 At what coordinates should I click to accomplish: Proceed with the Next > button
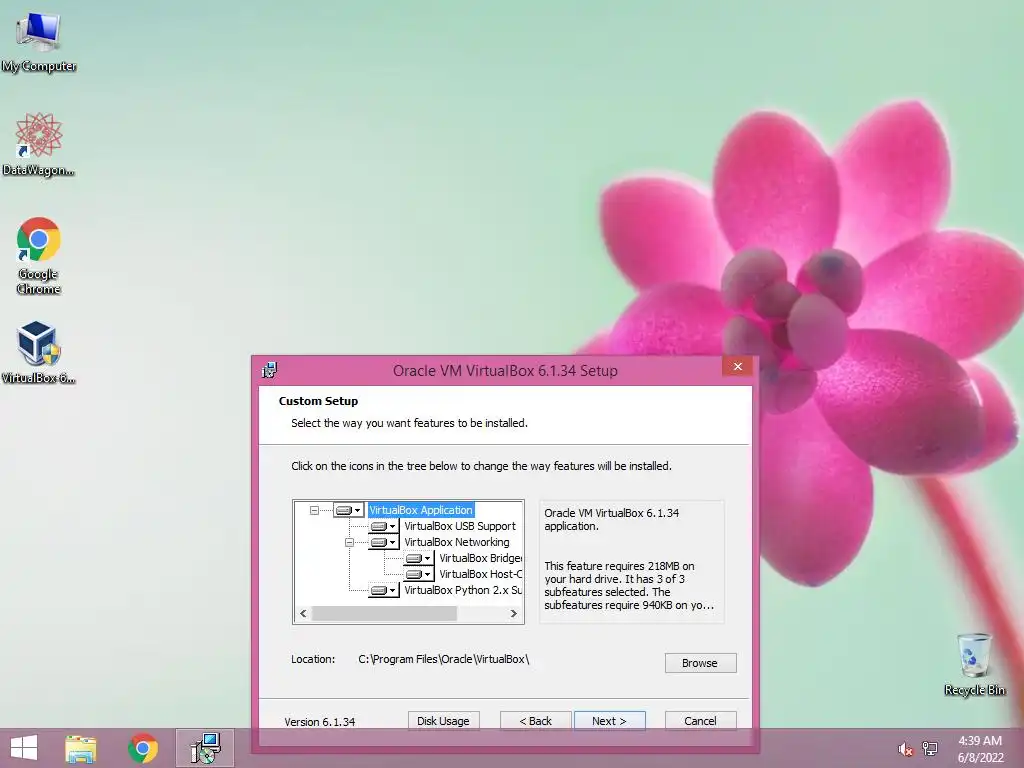coord(609,721)
